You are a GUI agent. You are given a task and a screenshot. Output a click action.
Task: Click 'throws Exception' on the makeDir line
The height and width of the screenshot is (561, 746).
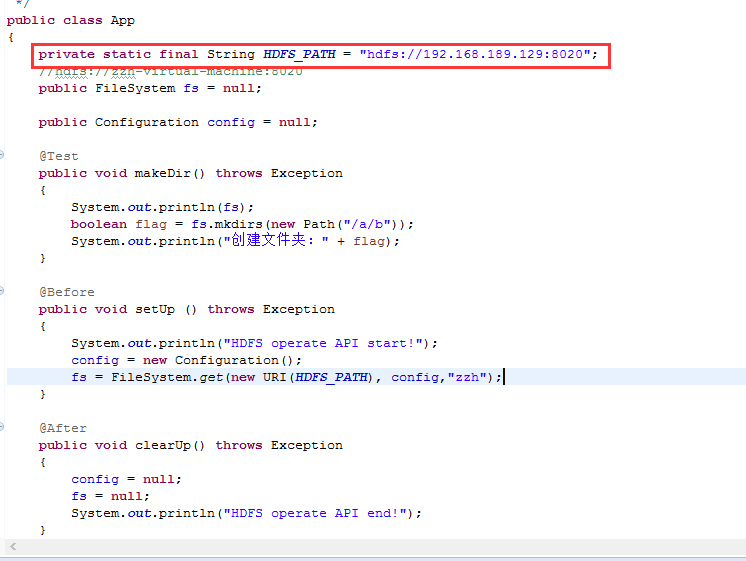[x=279, y=173]
